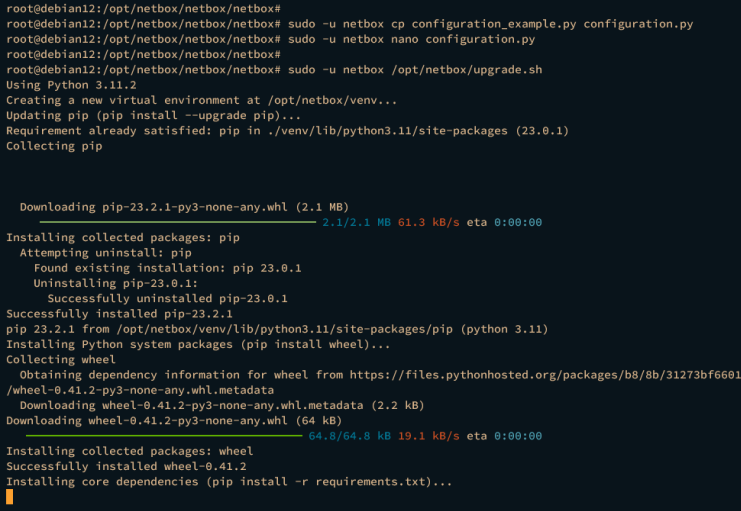
Task: Click the "Installing core dependencies" line
Action: click(229, 481)
